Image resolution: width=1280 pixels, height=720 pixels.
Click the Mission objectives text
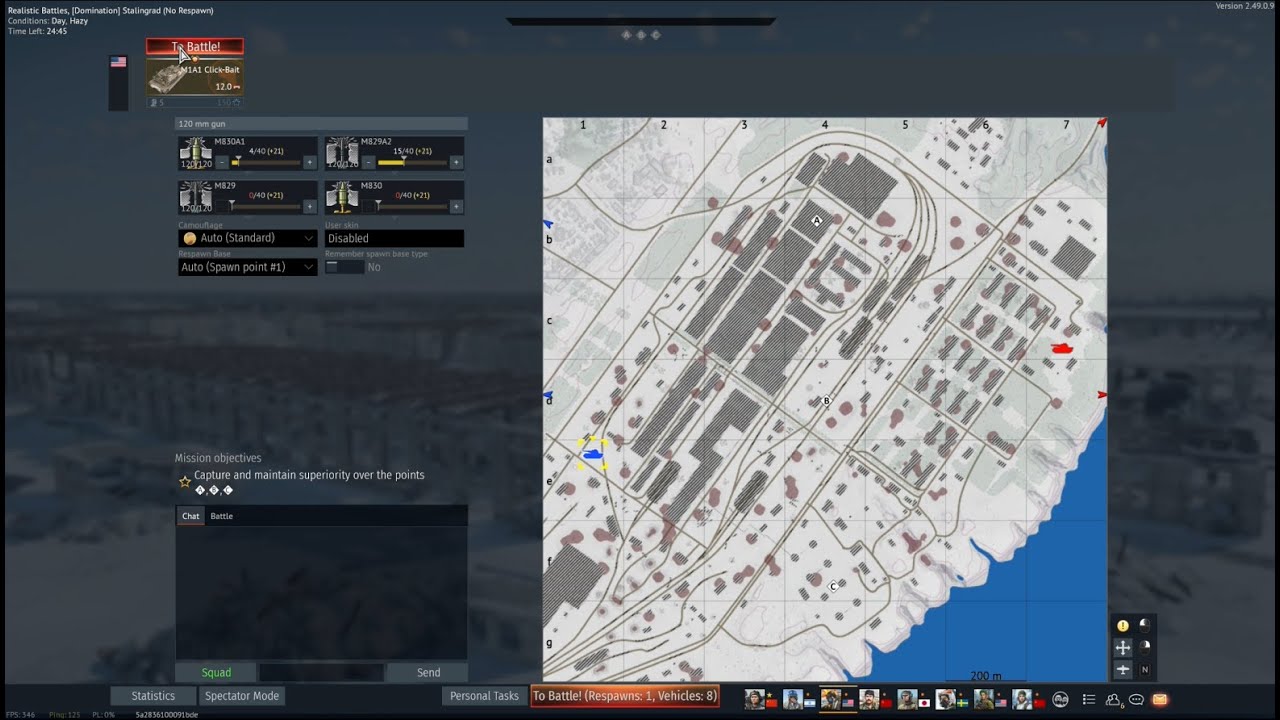click(218, 458)
